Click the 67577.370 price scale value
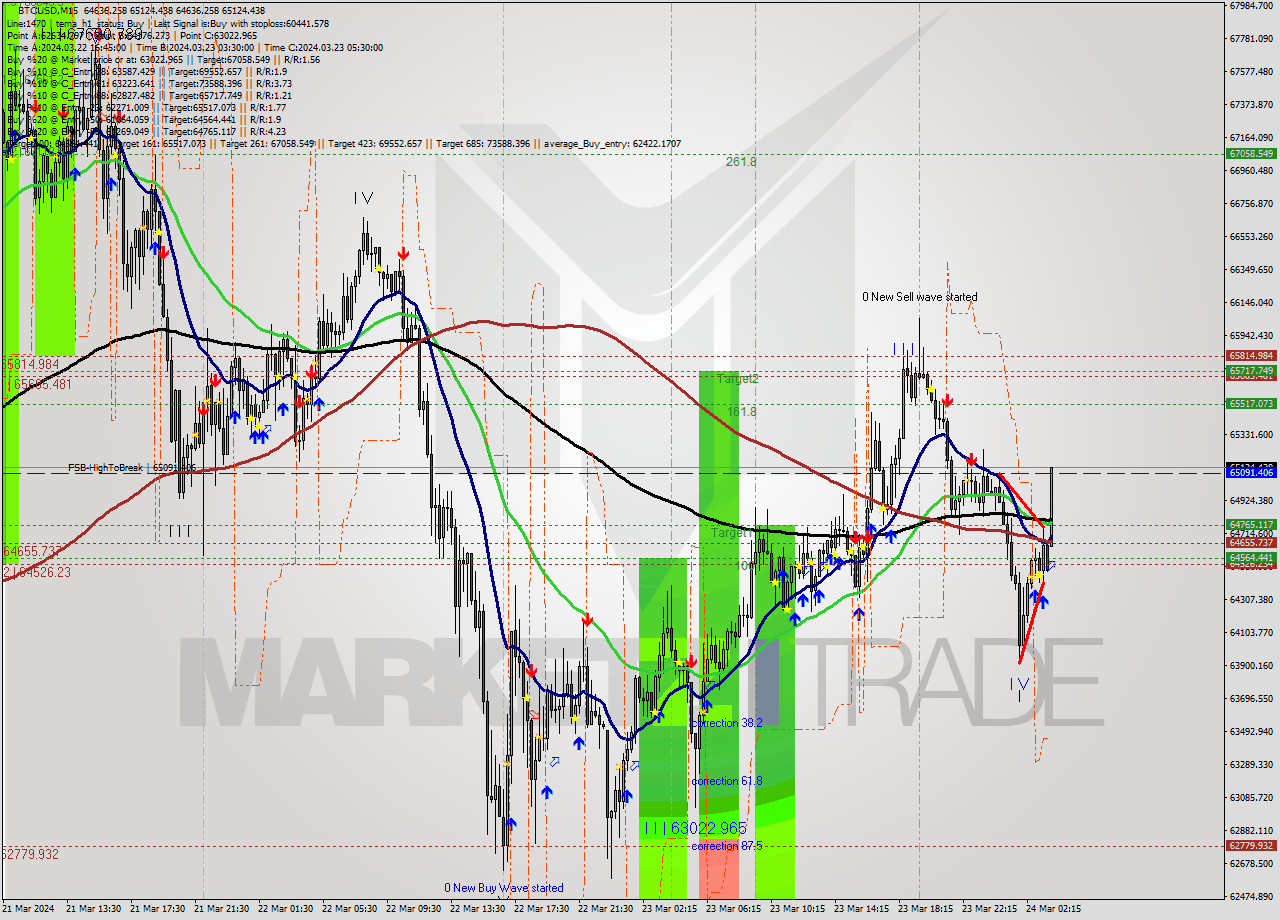Screen dimensions: 1280x920 point(1252,71)
